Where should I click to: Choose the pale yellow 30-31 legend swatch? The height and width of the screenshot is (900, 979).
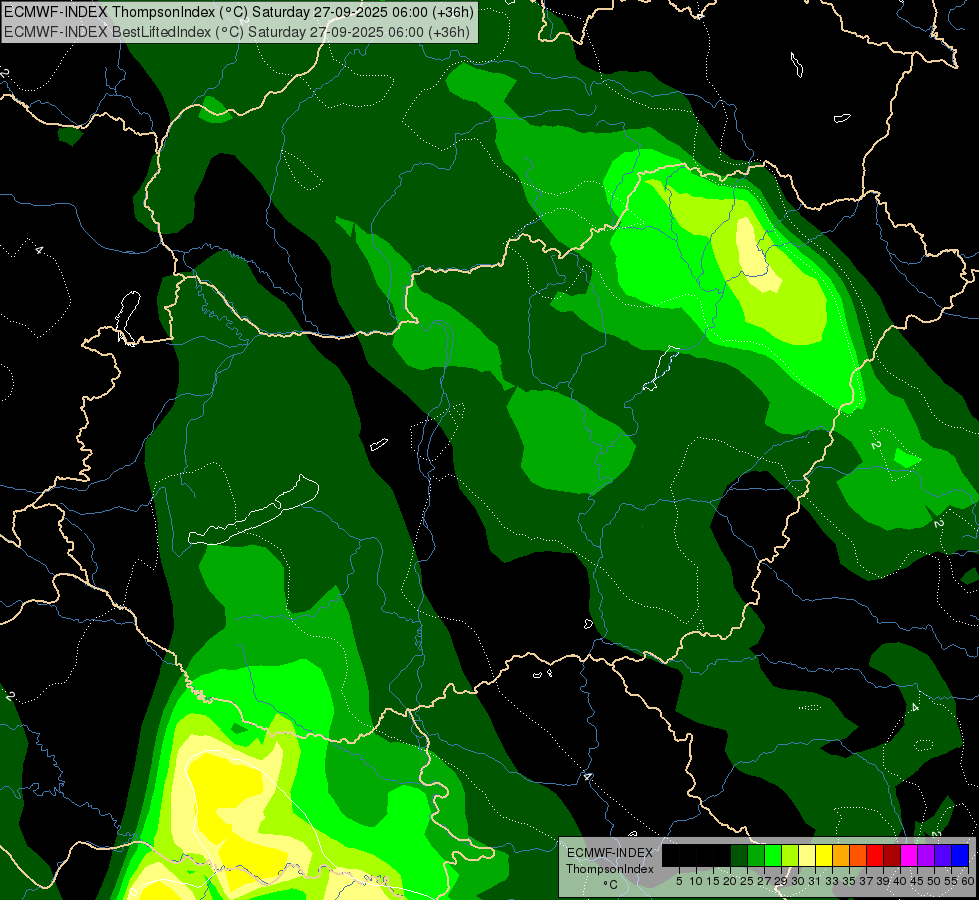pyautogui.click(x=807, y=855)
